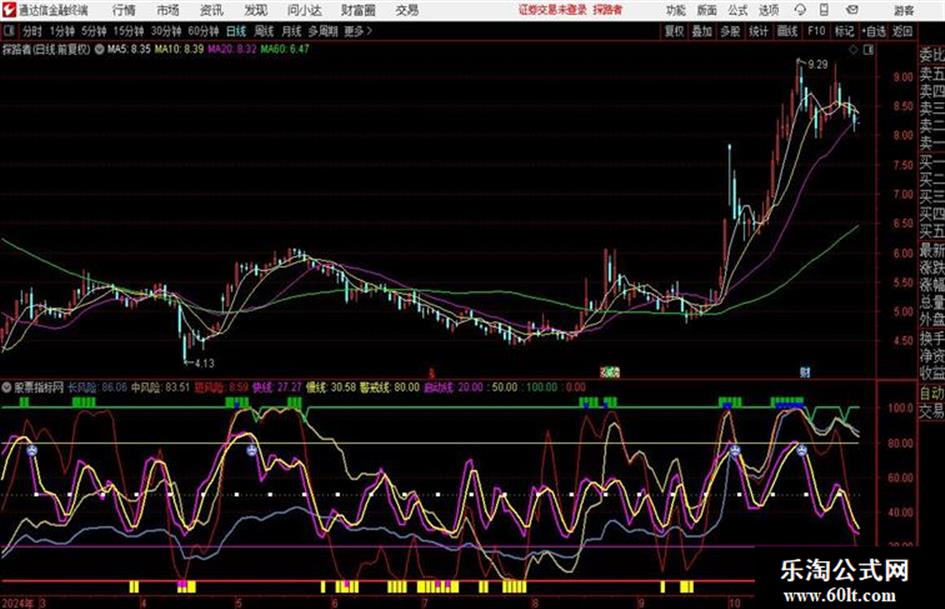Viewport: 945px width, 609px height.
Task: Click the diamond icon above the price axis
Action: pyautogui.click(x=853, y=50)
